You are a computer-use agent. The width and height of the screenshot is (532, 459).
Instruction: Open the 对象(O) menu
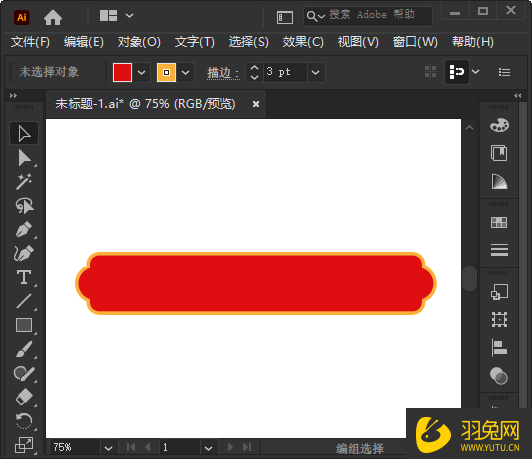pos(139,42)
